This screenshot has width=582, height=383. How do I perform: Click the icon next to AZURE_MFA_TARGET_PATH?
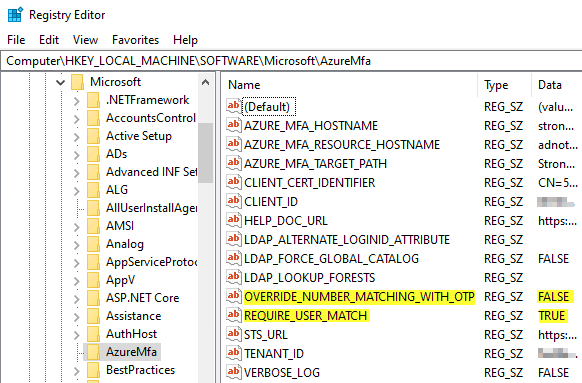coord(233,163)
